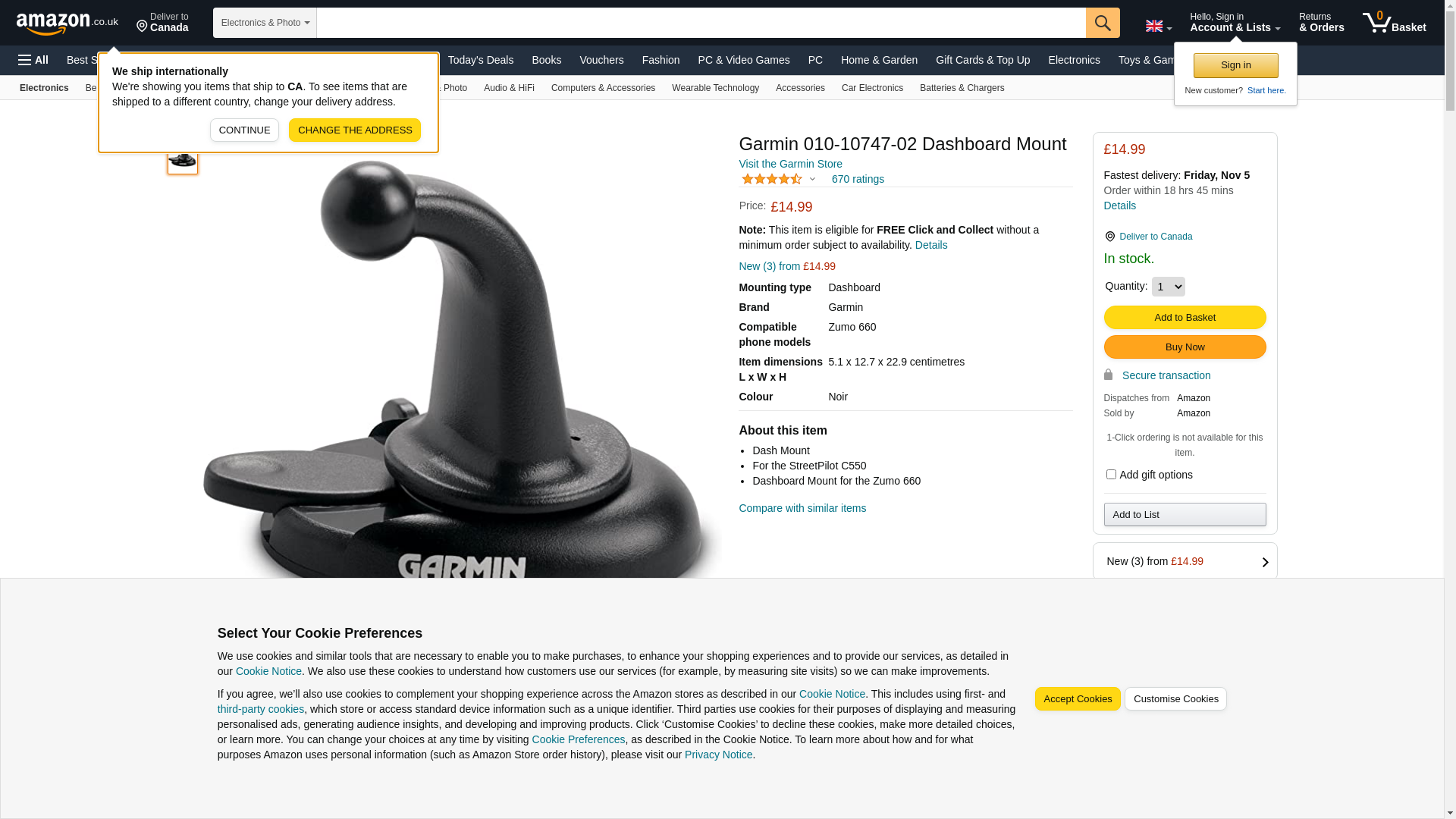Screen dimensions: 1456x819
Task: Expand the New (3) from £14.99 chevron
Action: coord(1265,562)
